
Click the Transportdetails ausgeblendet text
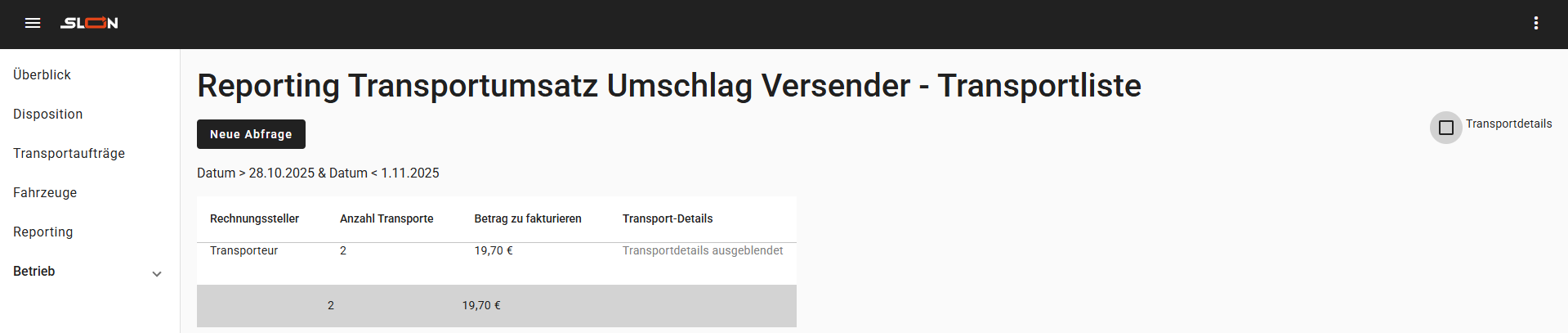703,250
